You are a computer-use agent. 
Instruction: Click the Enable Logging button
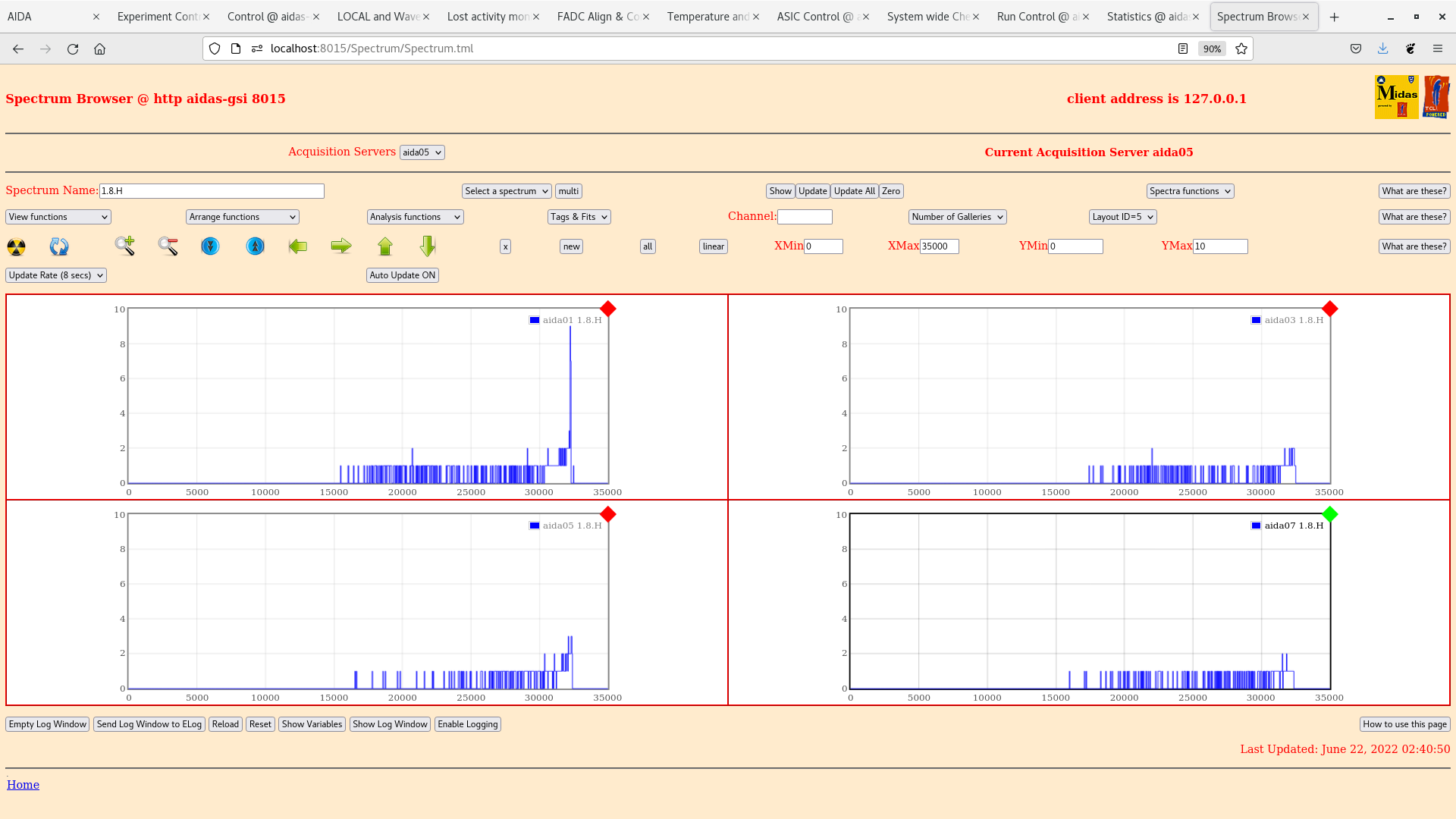(x=468, y=724)
